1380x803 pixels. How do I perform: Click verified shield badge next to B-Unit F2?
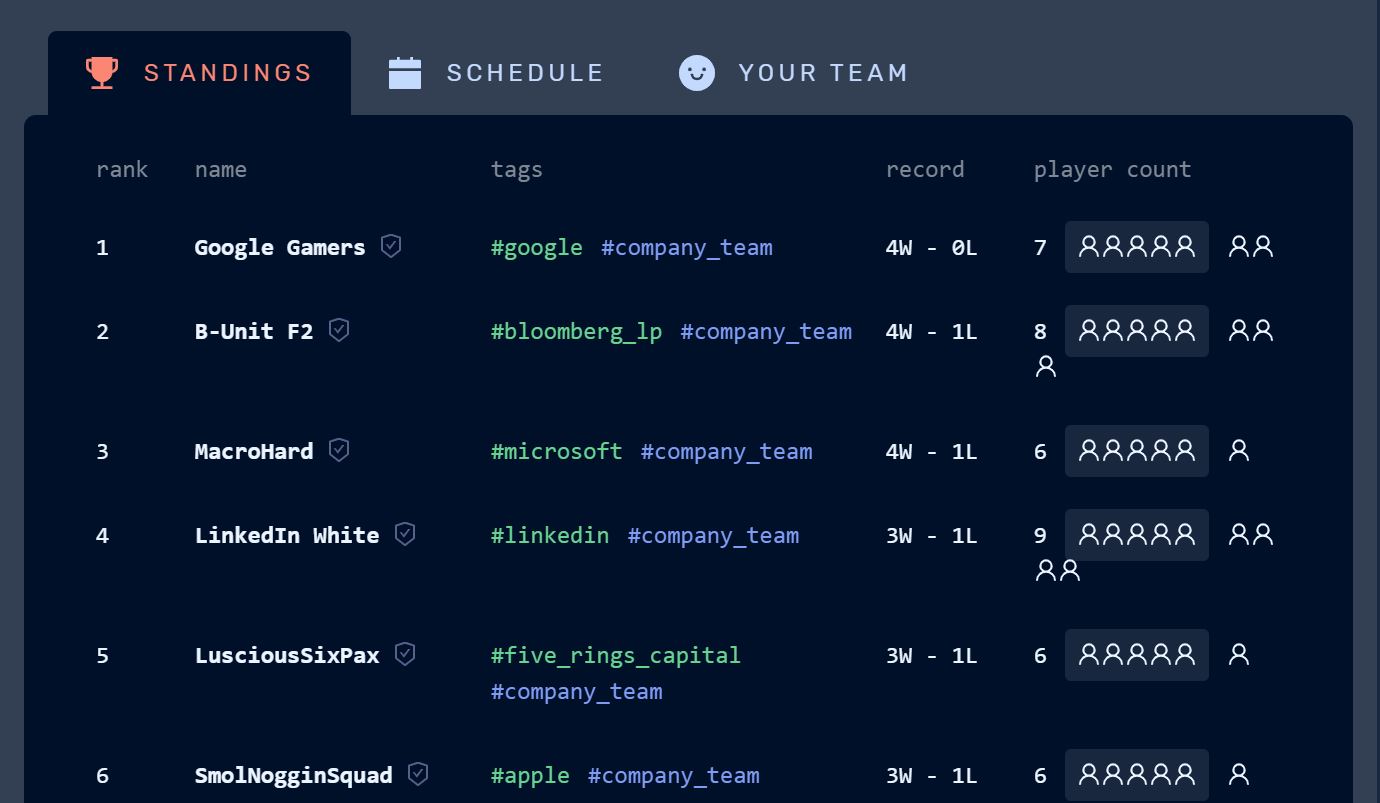[339, 330]
